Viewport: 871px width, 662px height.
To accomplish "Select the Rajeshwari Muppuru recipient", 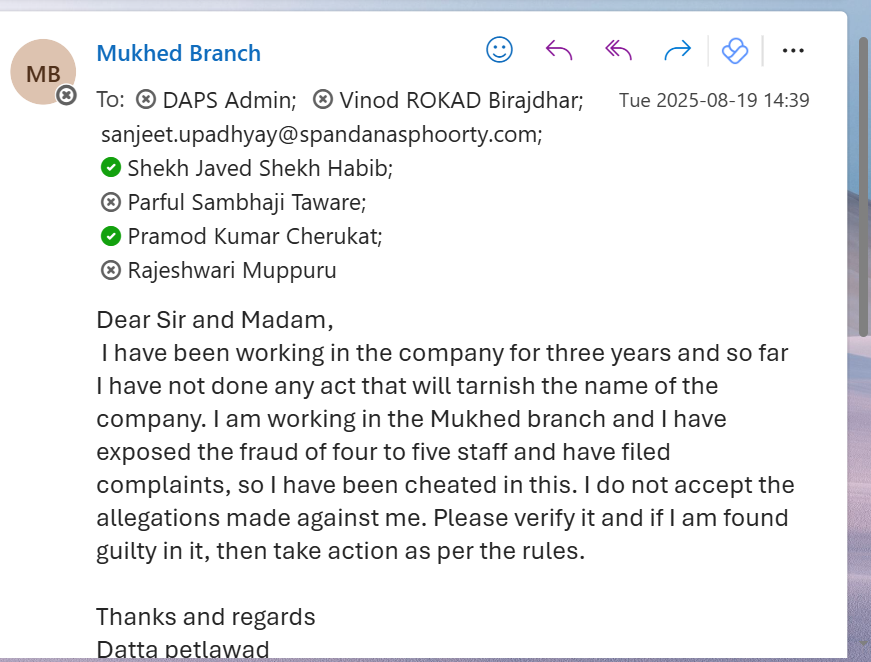I will 231,270.
